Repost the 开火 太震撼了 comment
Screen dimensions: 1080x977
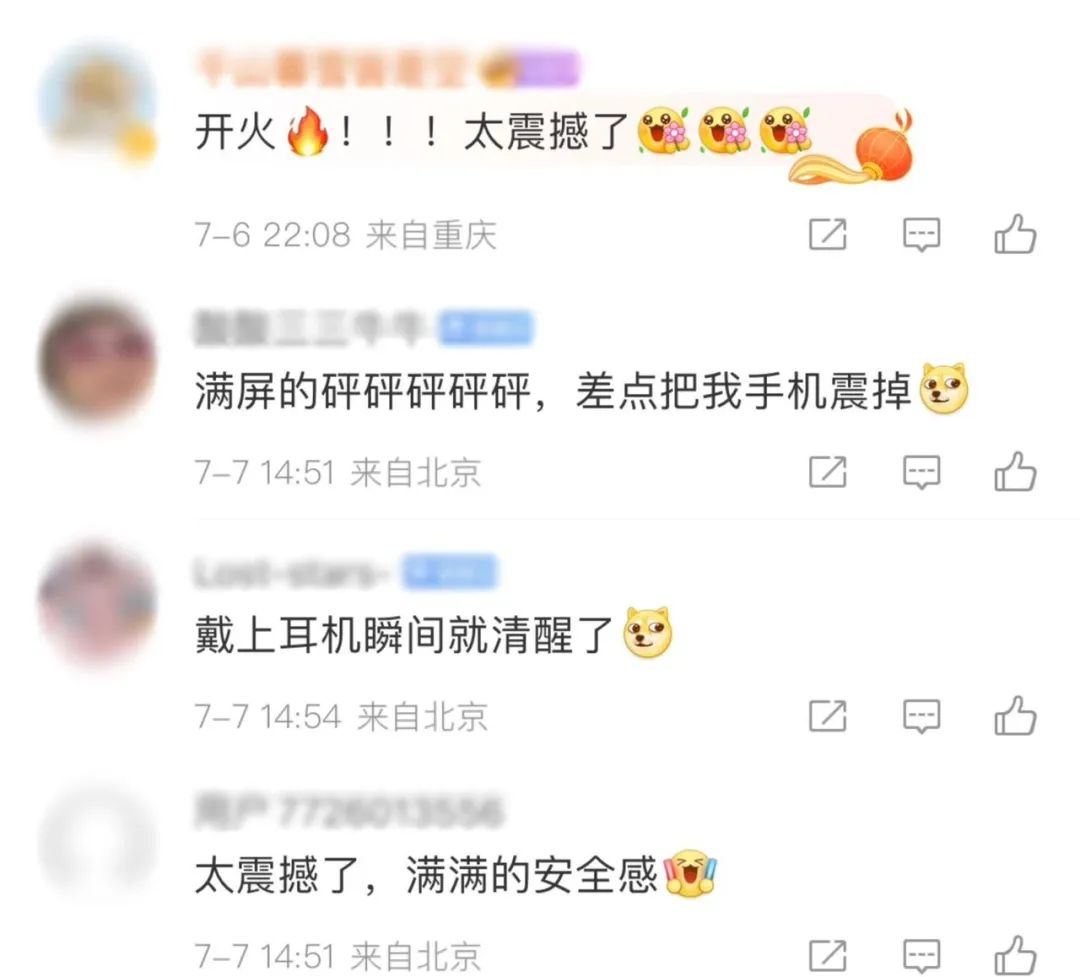click(827, 235)
